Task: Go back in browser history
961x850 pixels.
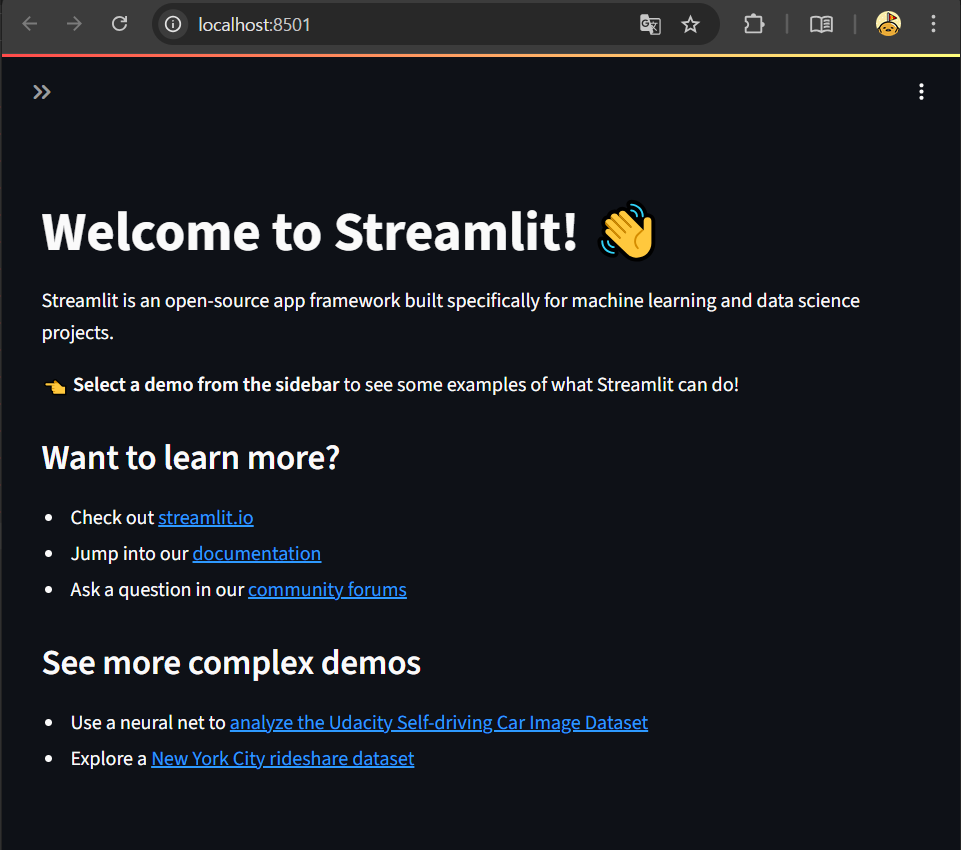Action: pos(29,25)
